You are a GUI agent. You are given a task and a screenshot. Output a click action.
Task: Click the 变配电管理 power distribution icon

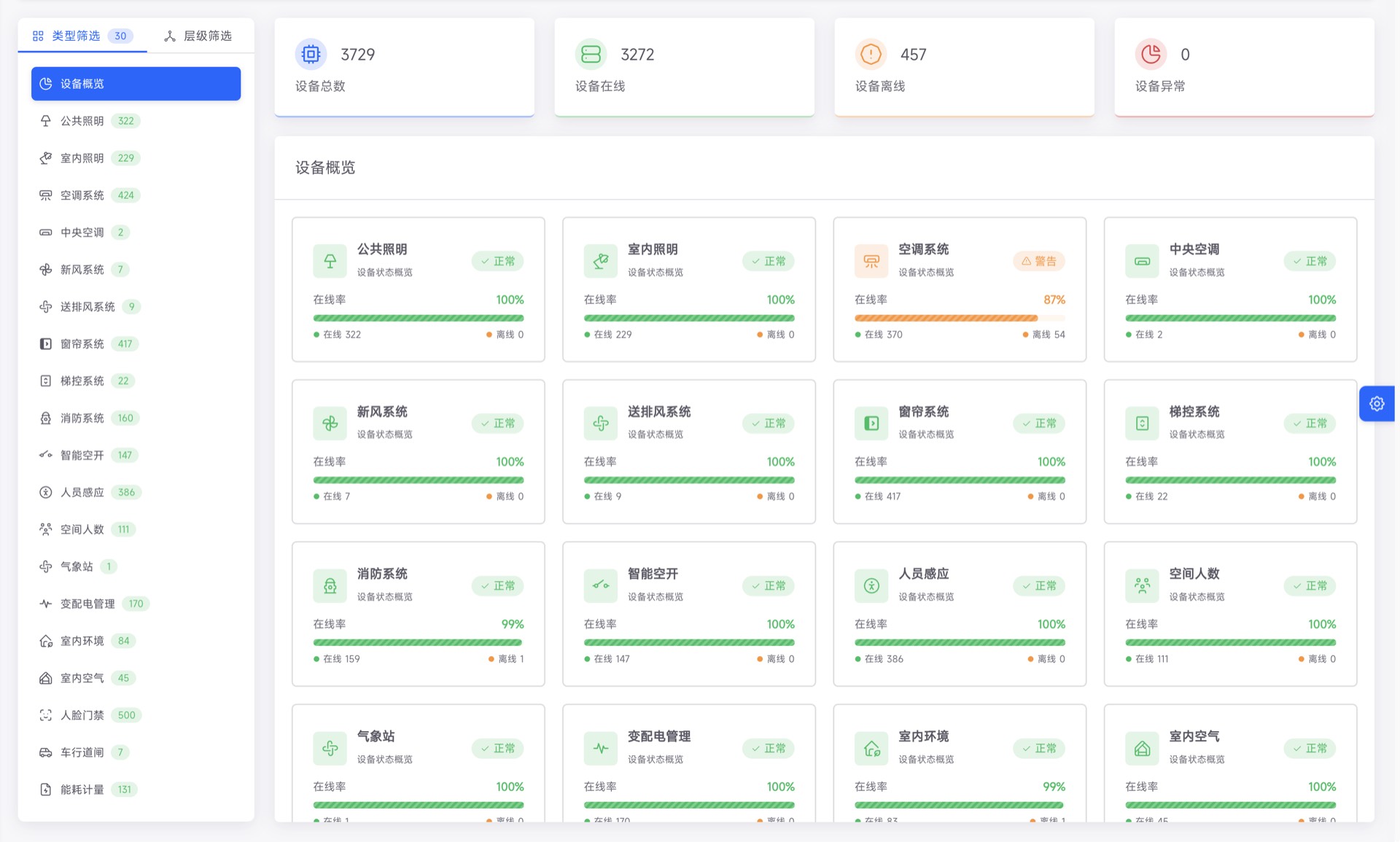tap(44, 604)
